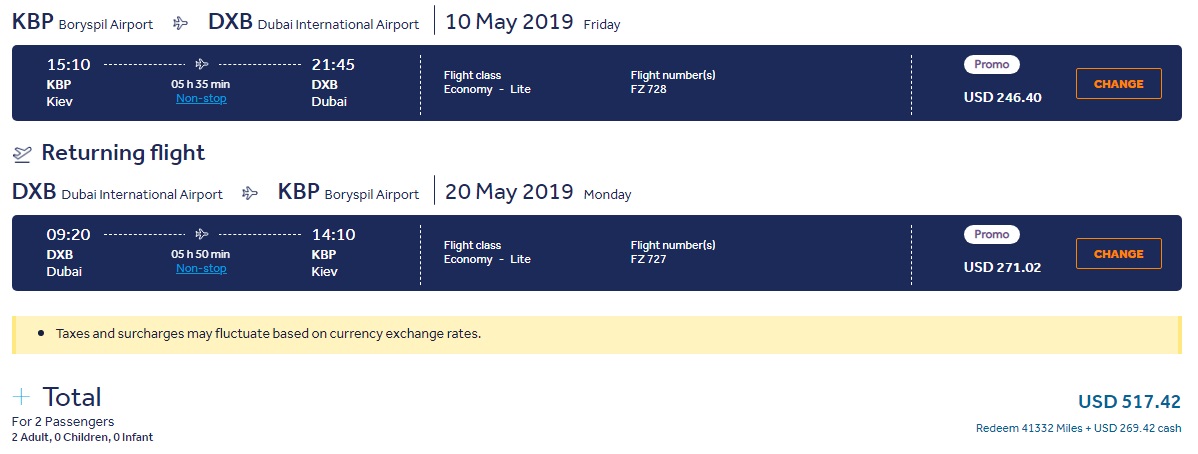Click the plane icon between KBP and DXB header
1198x454 pixels.
click(181, 23)
